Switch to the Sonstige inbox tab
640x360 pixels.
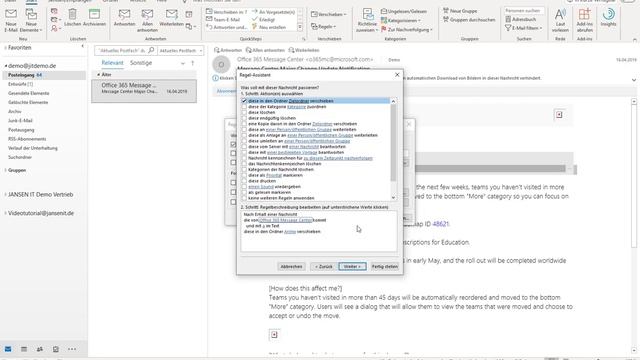[141, 63]
